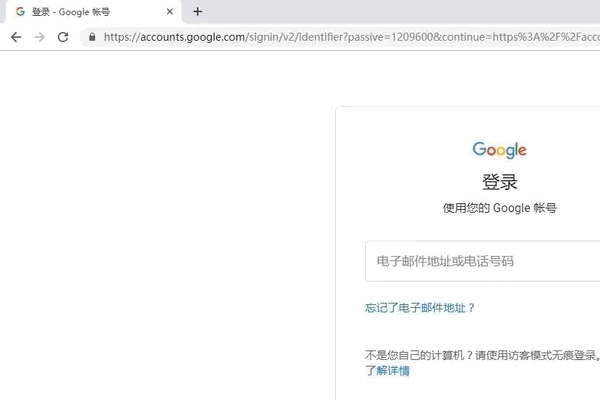The width and height of the screenshot is (600, 400).
Task: Click the 不是您自己的计算机？ guest mode text
Action: click(483, 355)
